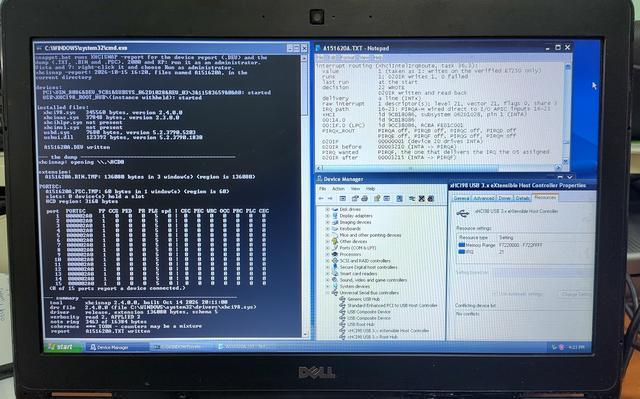Click the Device Manager title bar icon
This screenshot has height=399, width=640.
point(320,179)
